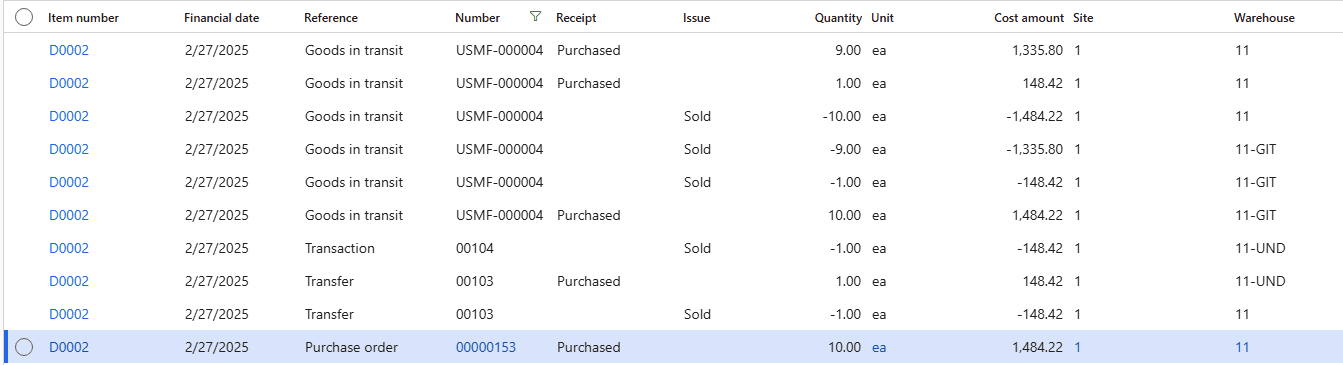The width and height of the screenshot is (1343, 365).
Task: Select quantity cell '-10.00'
Action: (x=841, y=116)
